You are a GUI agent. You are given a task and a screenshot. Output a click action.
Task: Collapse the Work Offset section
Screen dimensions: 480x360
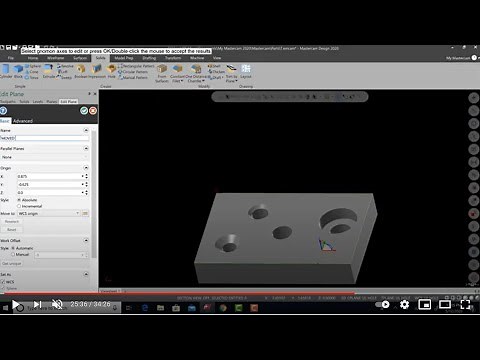click(86, 240)
